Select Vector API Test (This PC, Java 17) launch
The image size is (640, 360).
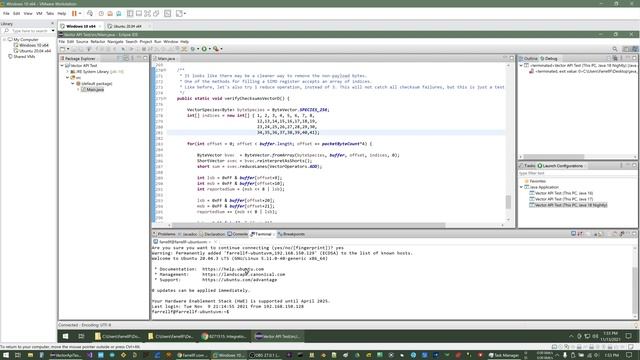click(561, 199)
